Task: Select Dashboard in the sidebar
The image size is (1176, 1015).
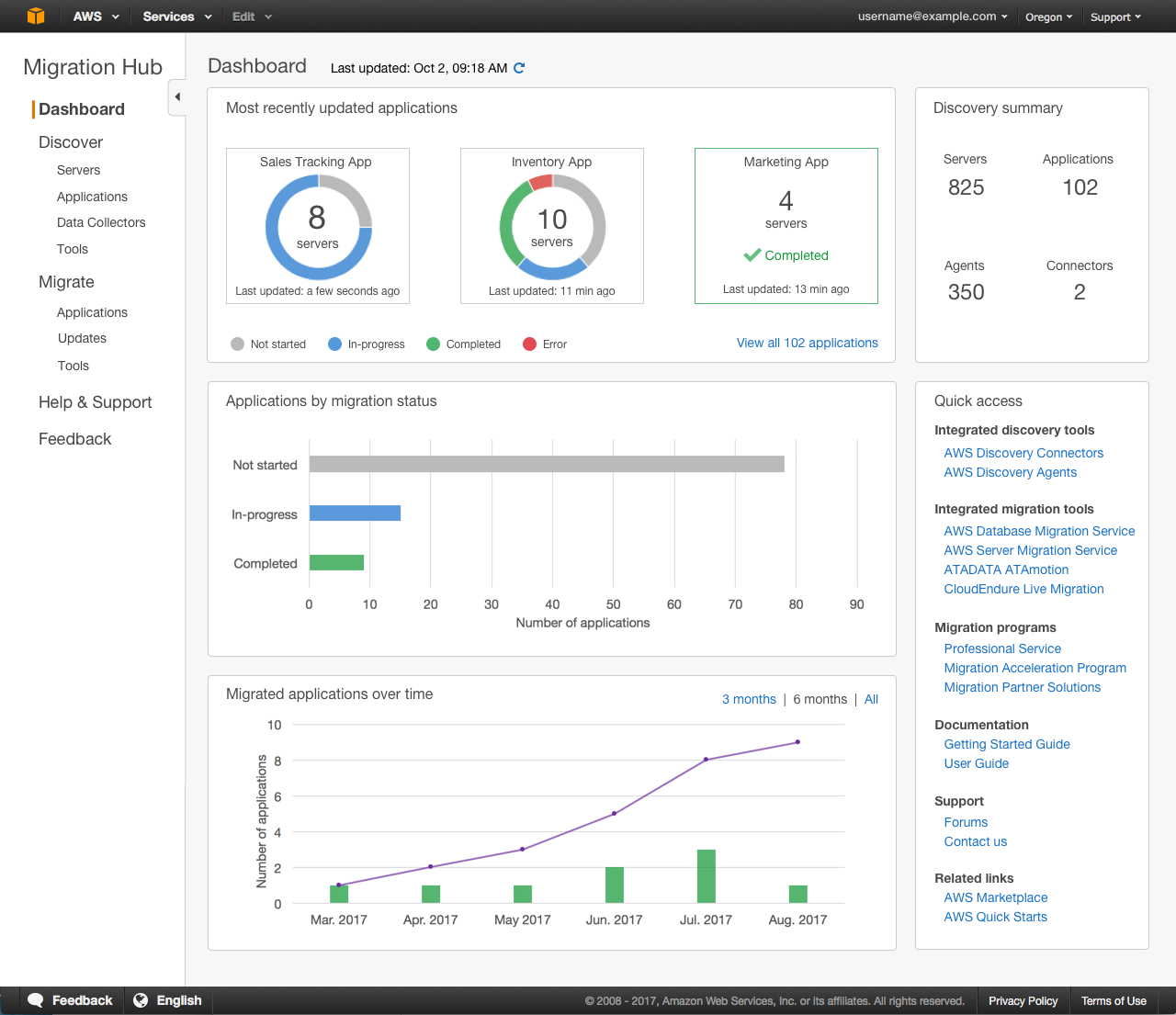Action: (82, 109)
